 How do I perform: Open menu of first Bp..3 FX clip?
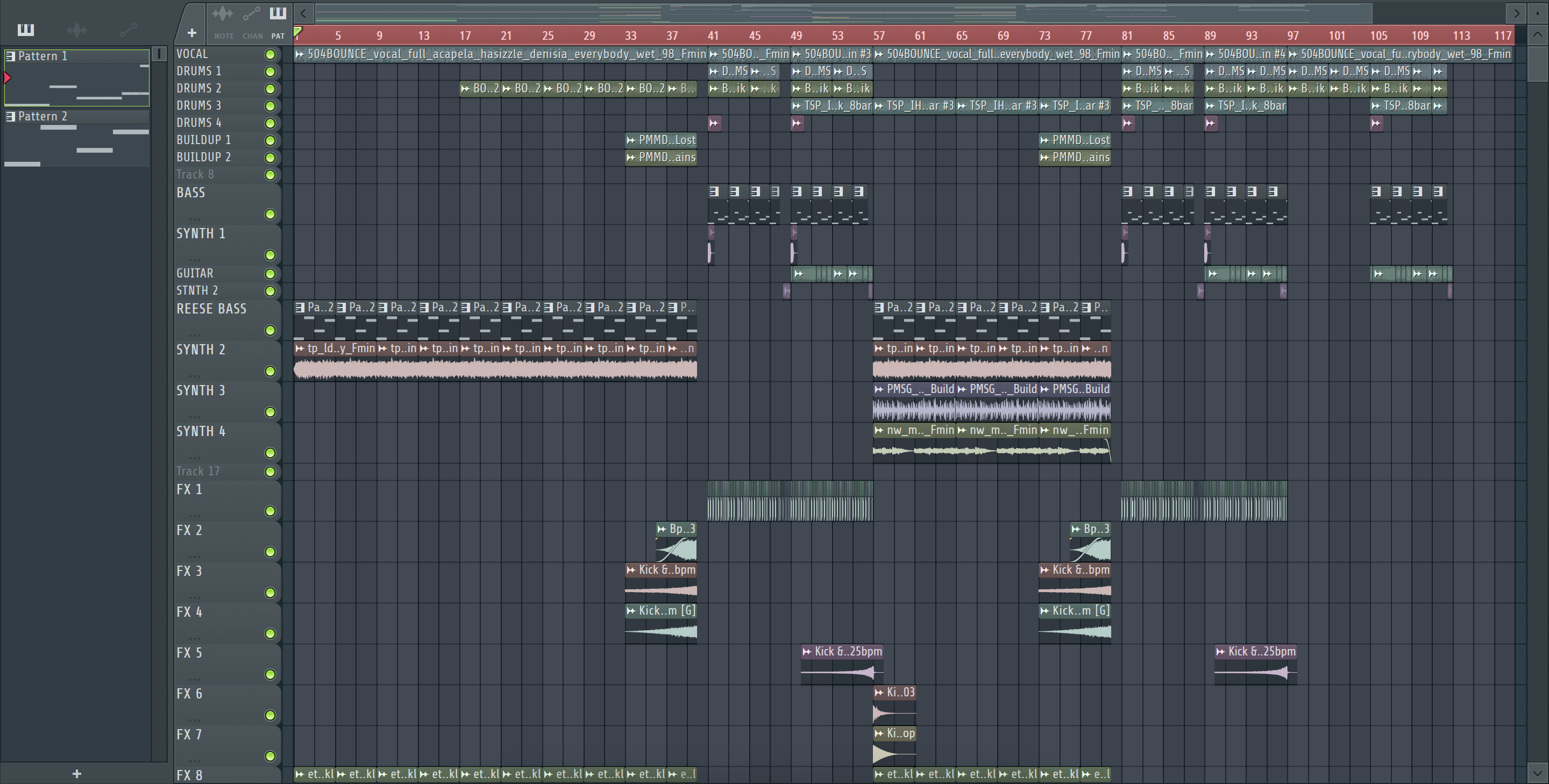(662, 529)
